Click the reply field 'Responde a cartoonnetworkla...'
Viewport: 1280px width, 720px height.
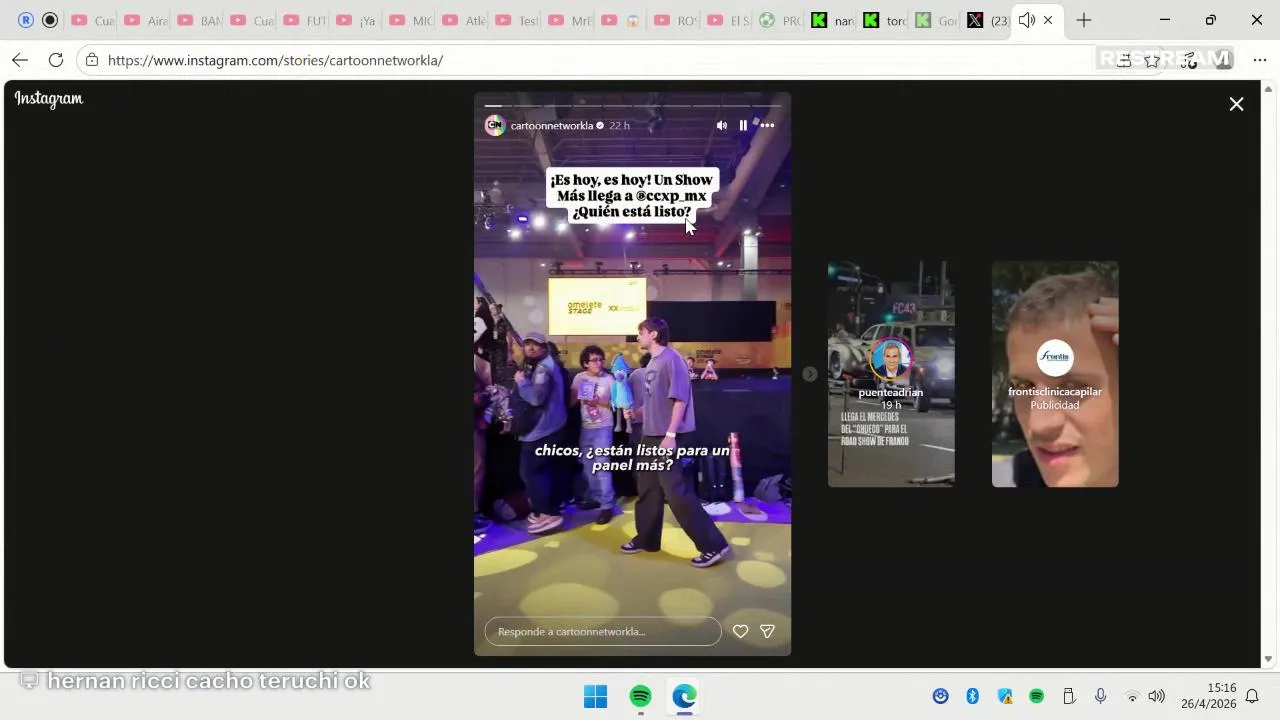[x=603, y=631]
